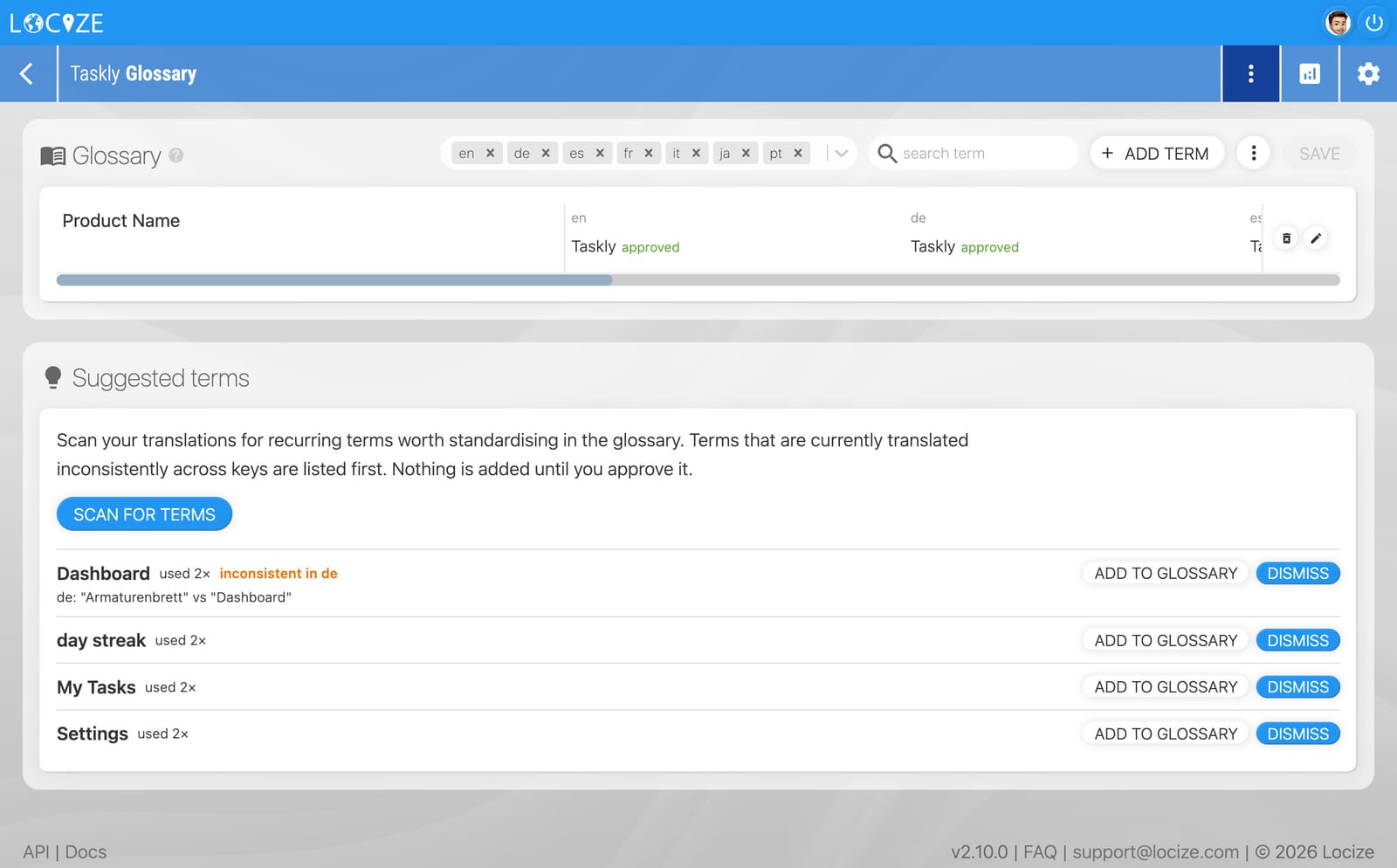
Task: Open the user avatar profile
Action: click(x=1338, y=23)
